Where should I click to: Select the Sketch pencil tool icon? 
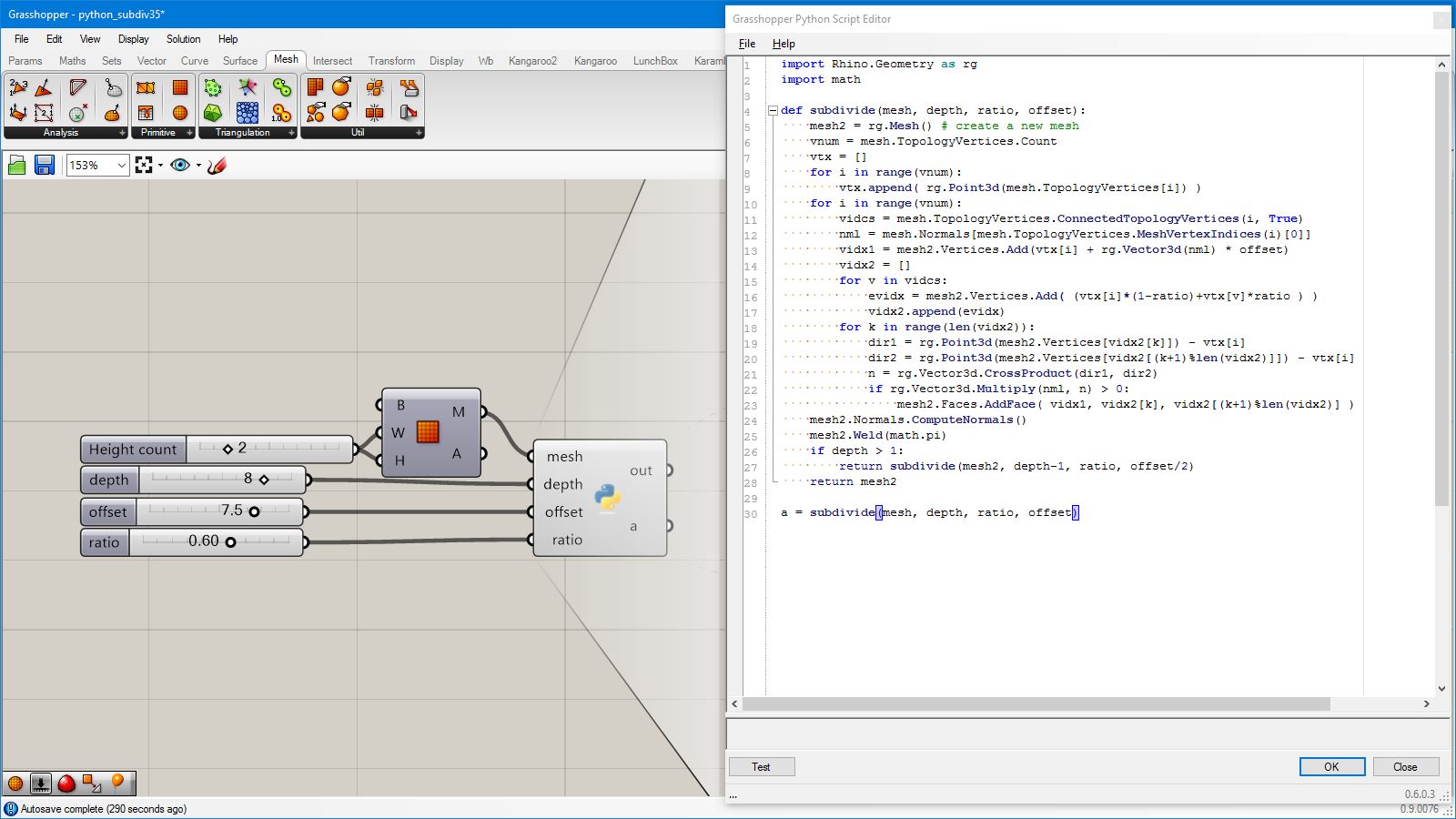[217, 165]
